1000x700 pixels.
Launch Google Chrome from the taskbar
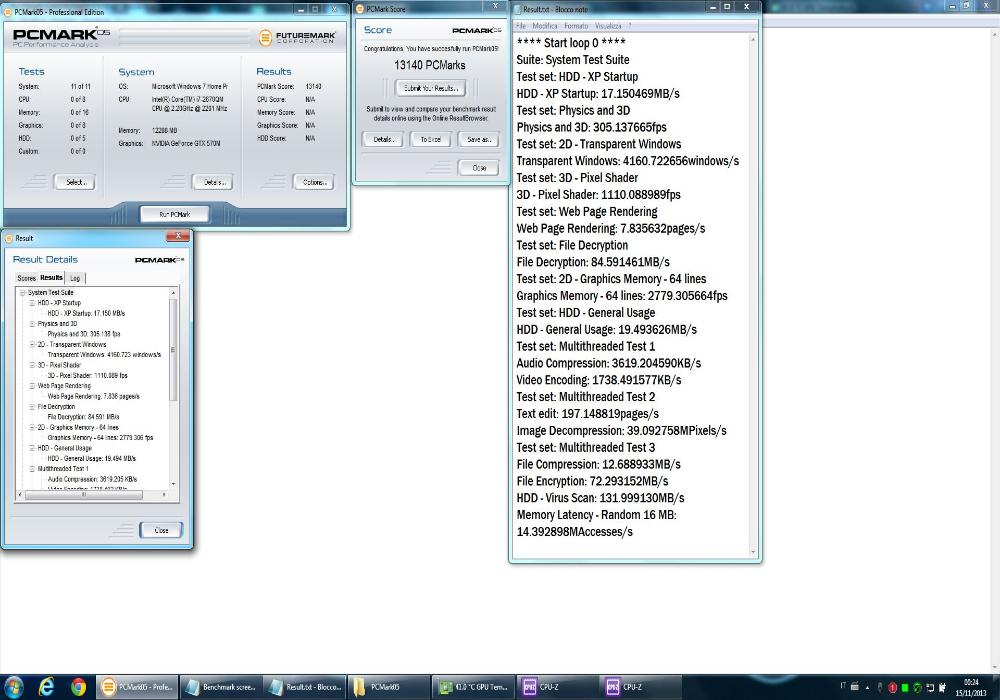pos(78,687)
